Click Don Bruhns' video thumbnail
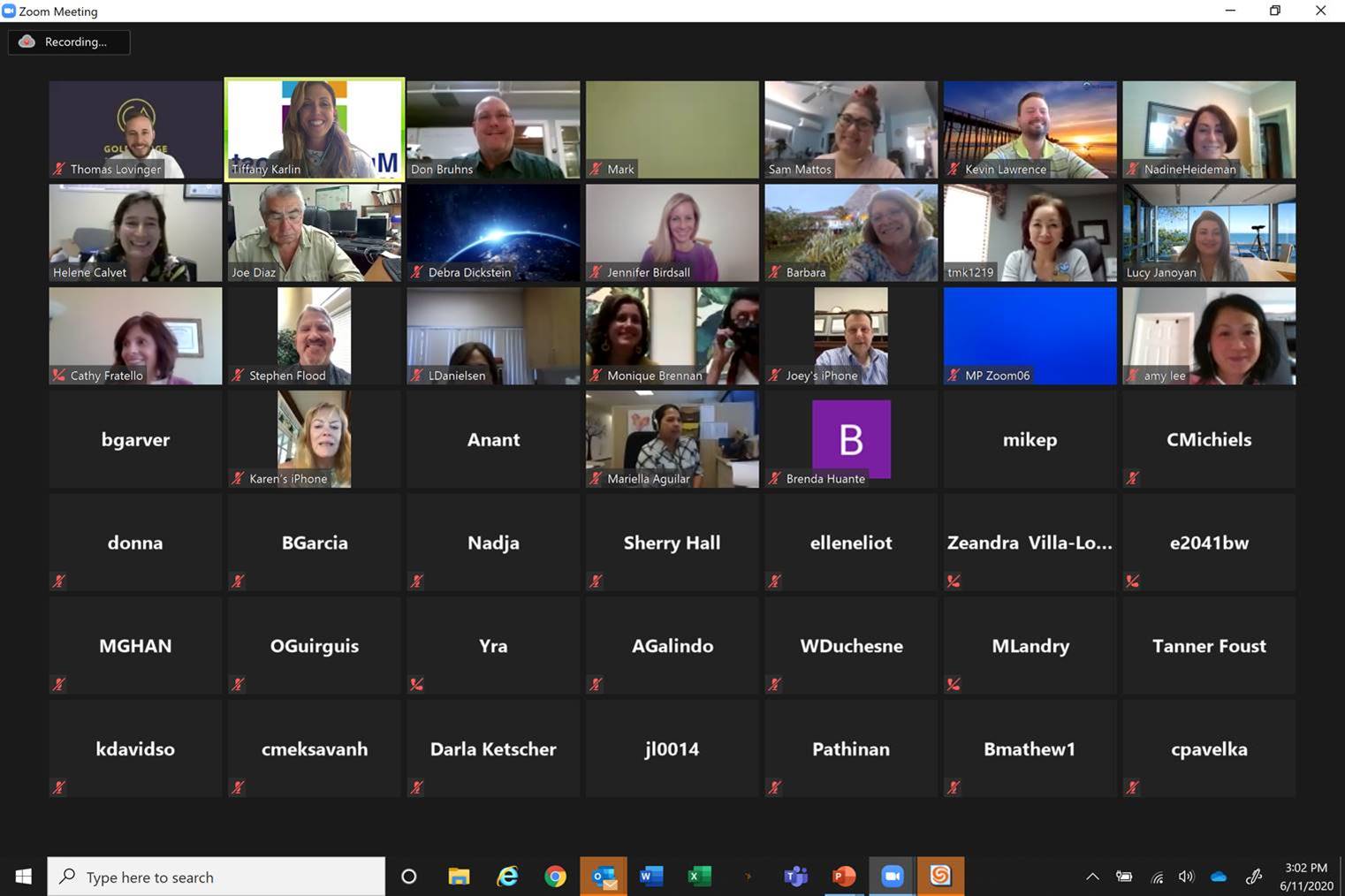 [493, 130]
